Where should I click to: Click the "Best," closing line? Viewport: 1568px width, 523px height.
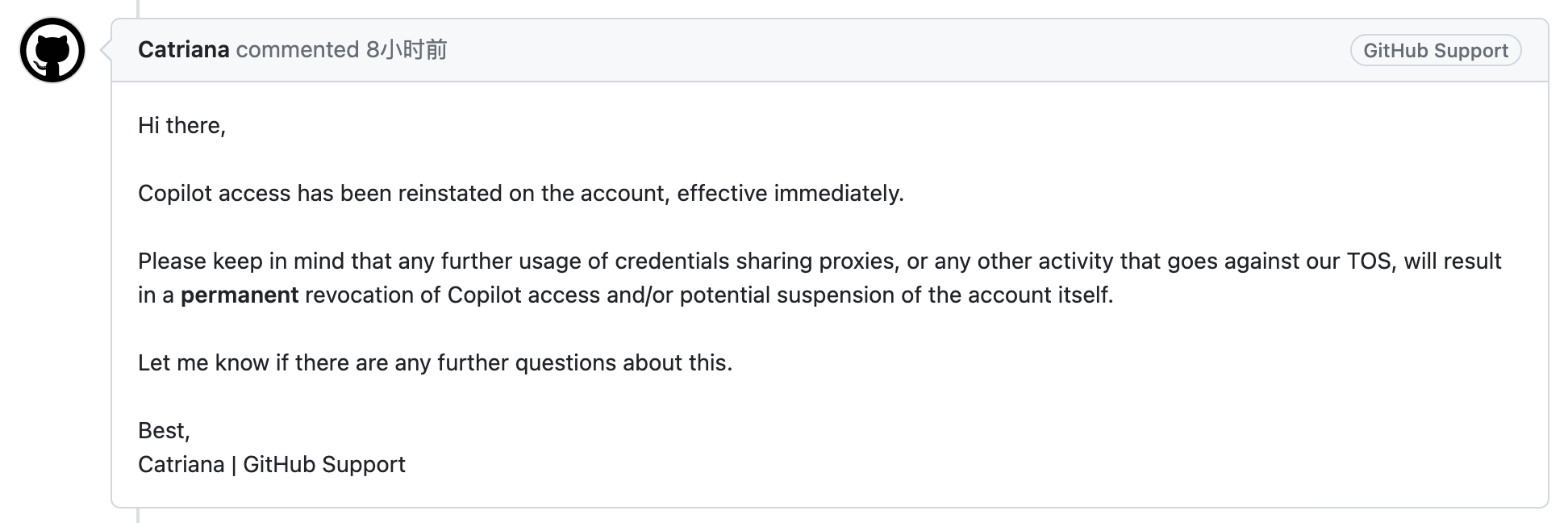(165, 431)
